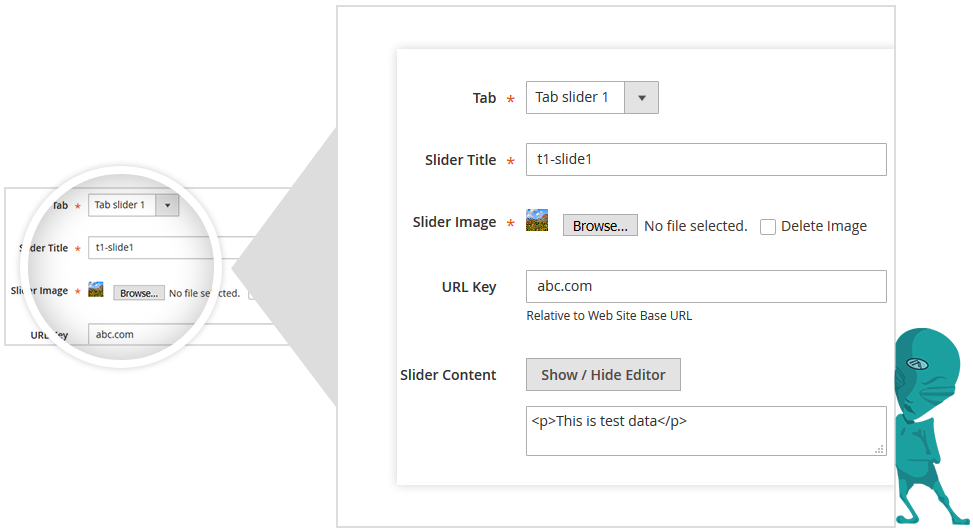Image resolution: width=973 pixels, height=532 pixels.
Task: Focus the large URL Key field containing abc.com
Action: pos(706,286)
